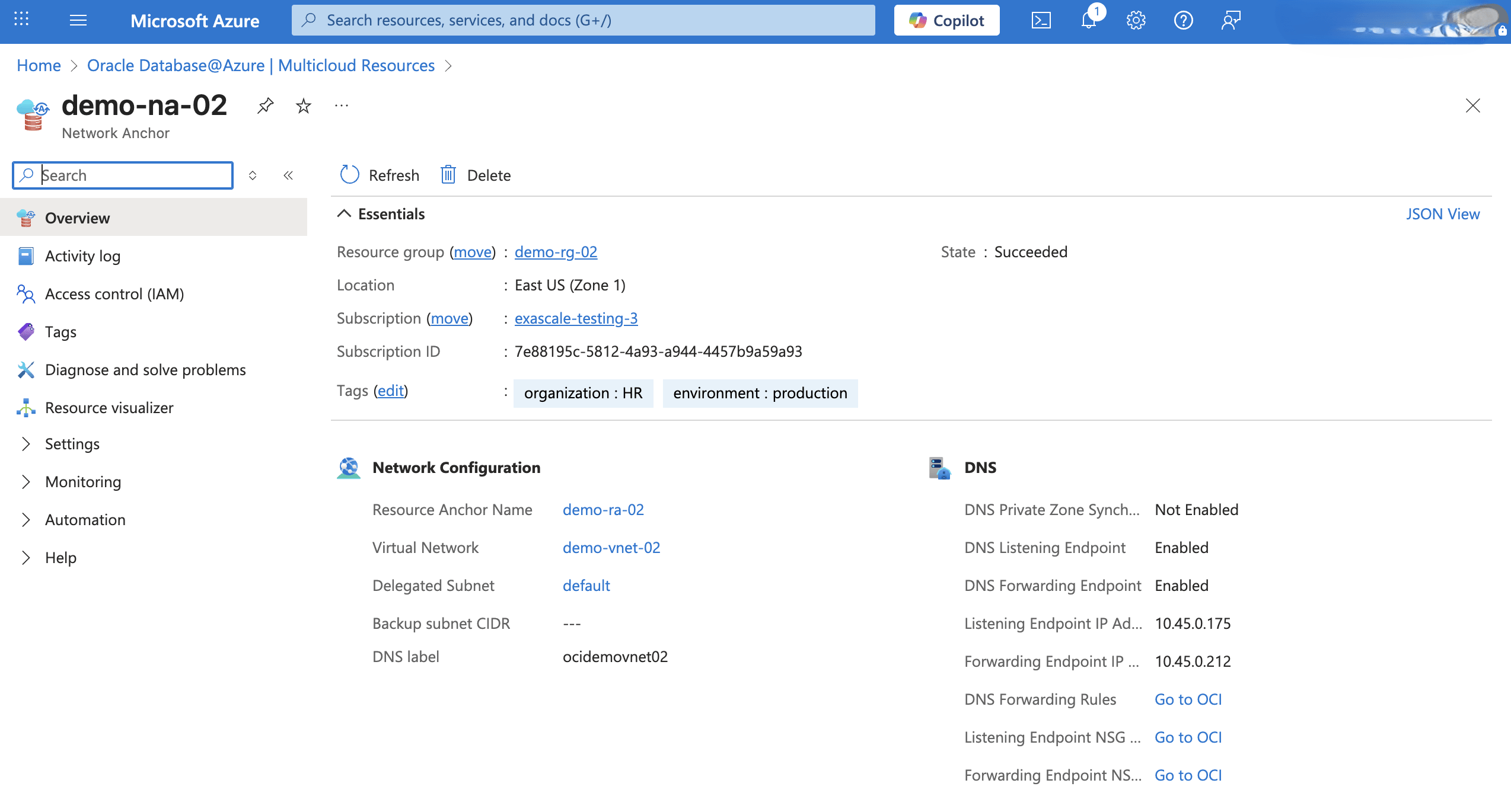Image resolution: width=1511 pixels, height=812 pixels.
Task: Pin demo-na-02 to dashboard
Action: (266, 106)
